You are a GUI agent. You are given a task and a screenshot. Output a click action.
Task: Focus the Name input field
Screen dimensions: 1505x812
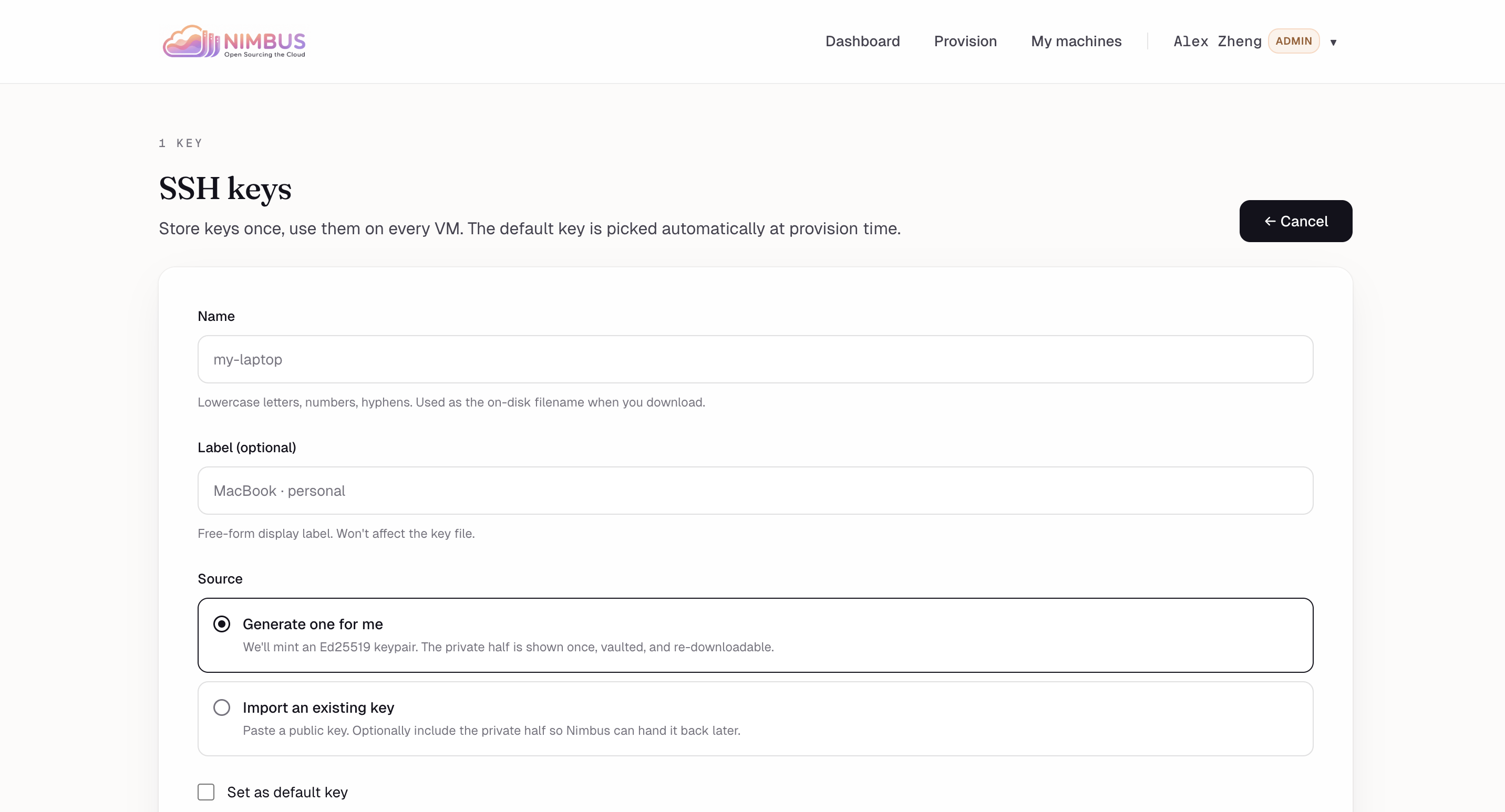pyautogui.click(x=755, y=360)
